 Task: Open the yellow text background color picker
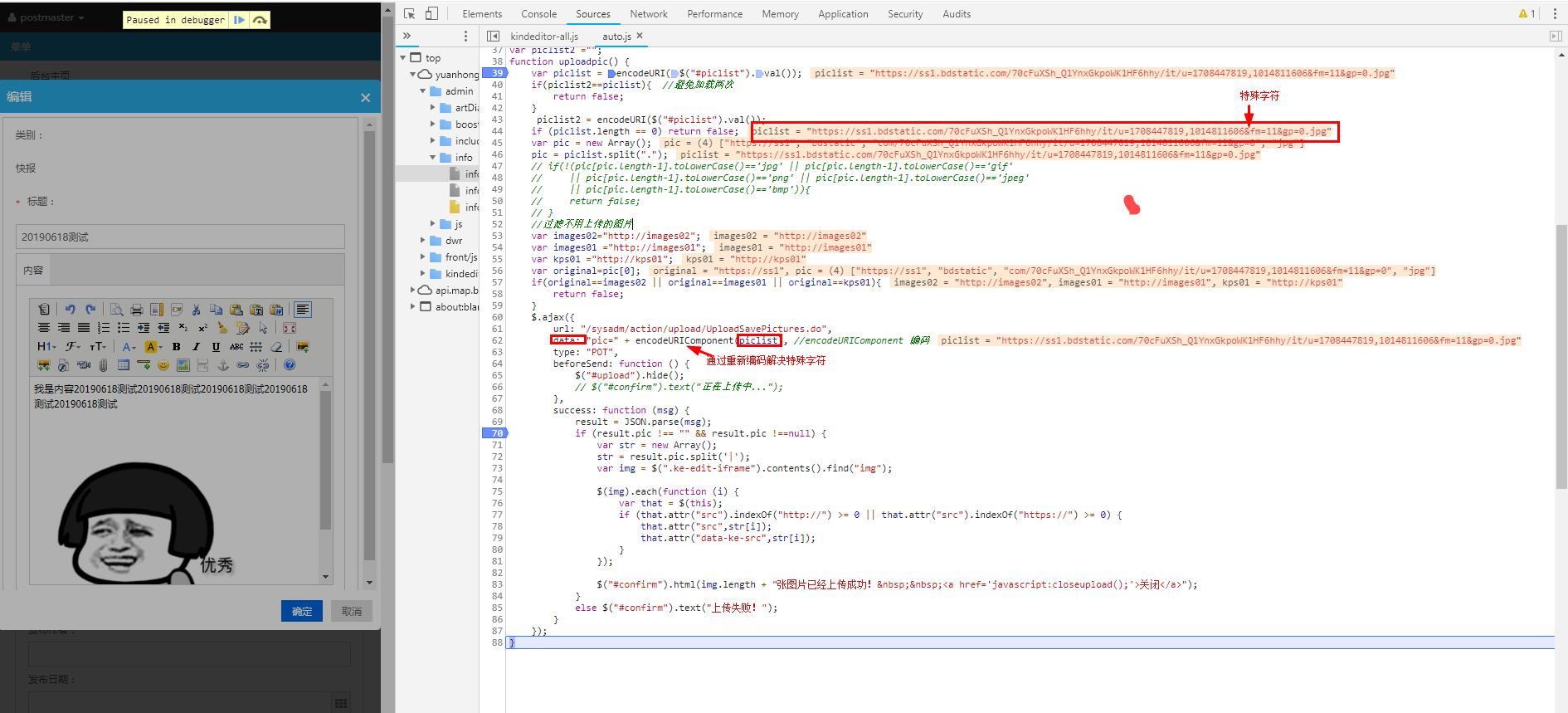click(153, 347)
